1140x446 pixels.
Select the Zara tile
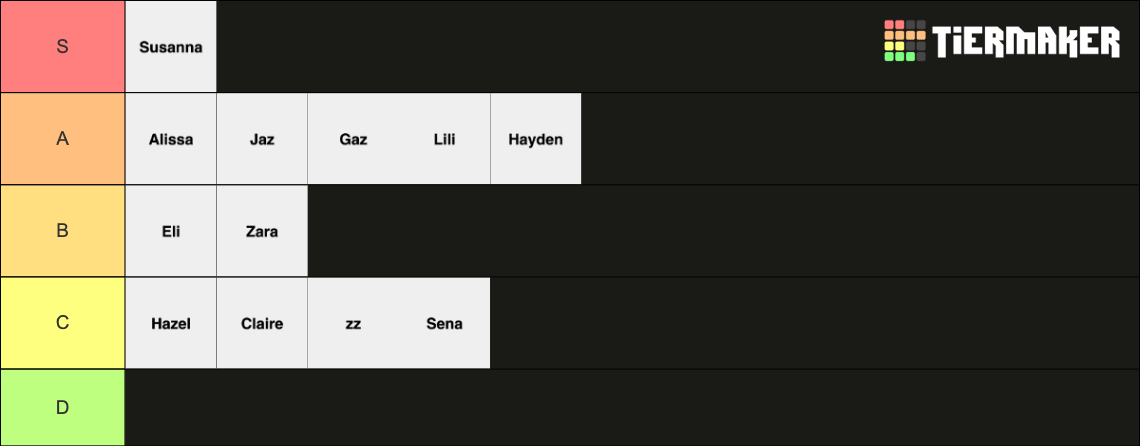(262, 231)
